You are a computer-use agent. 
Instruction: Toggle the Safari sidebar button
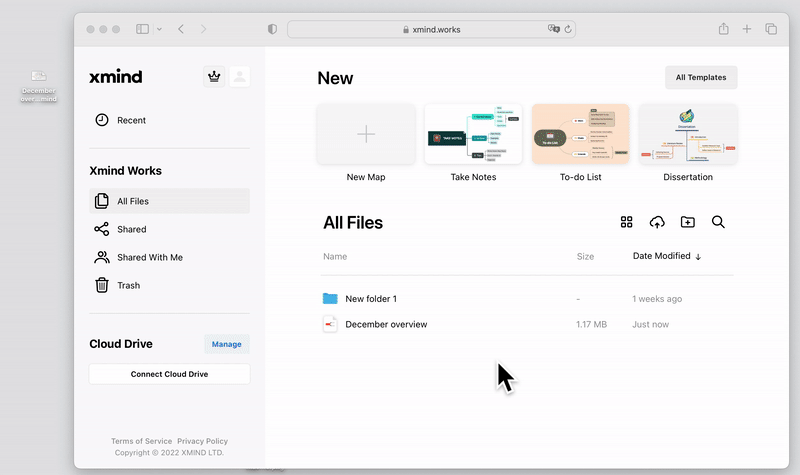142,29
